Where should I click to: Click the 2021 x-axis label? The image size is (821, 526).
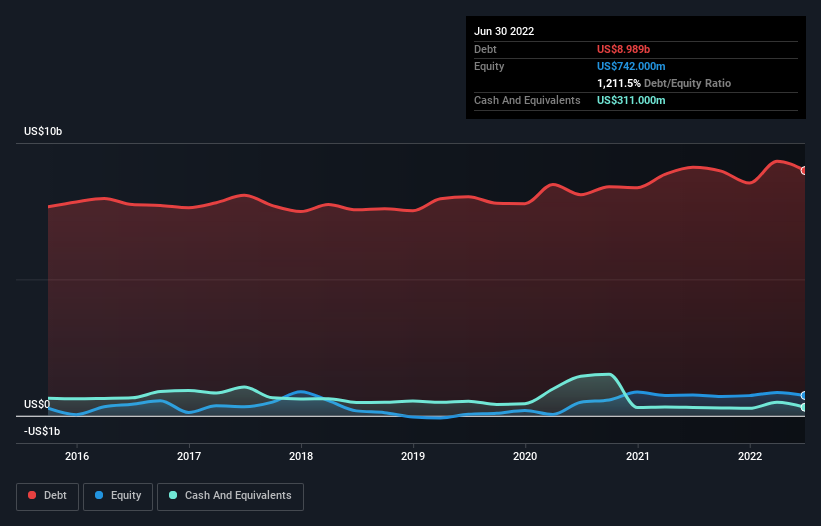(638, 456)
